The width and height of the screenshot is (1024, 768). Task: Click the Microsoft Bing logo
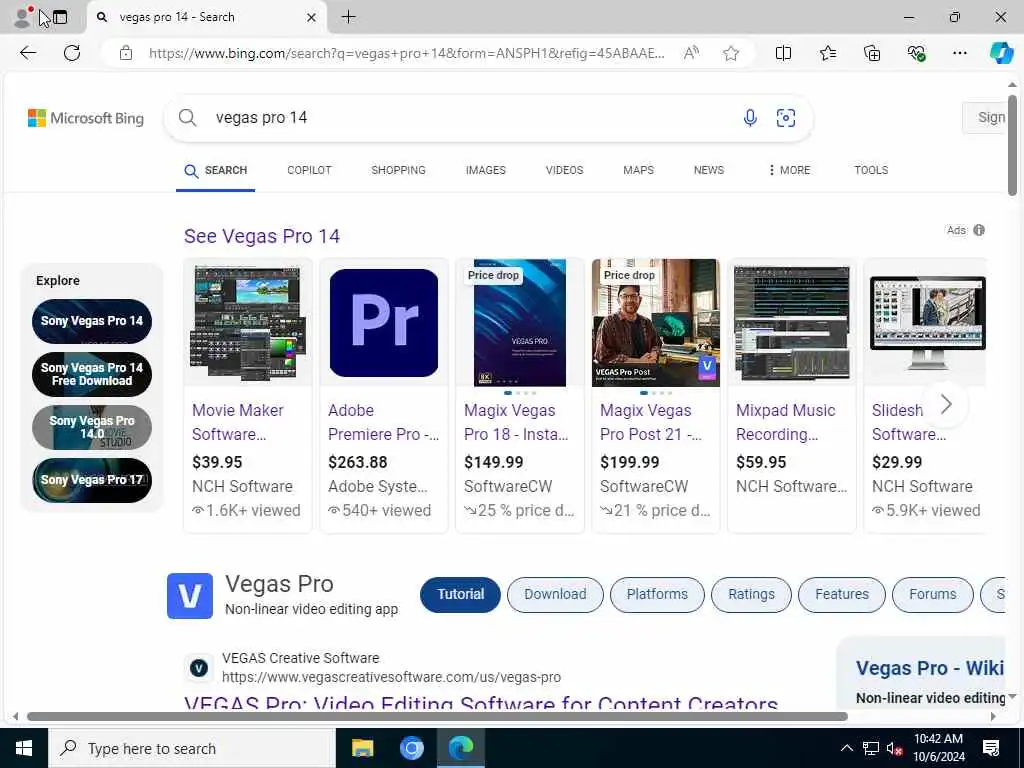coord(86,118)
